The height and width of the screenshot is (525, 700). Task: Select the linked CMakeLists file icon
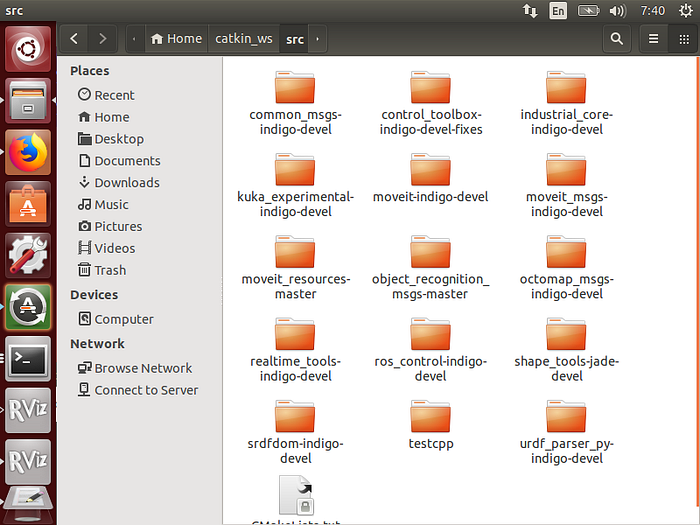pyautogui.click(x=296, y=495)
